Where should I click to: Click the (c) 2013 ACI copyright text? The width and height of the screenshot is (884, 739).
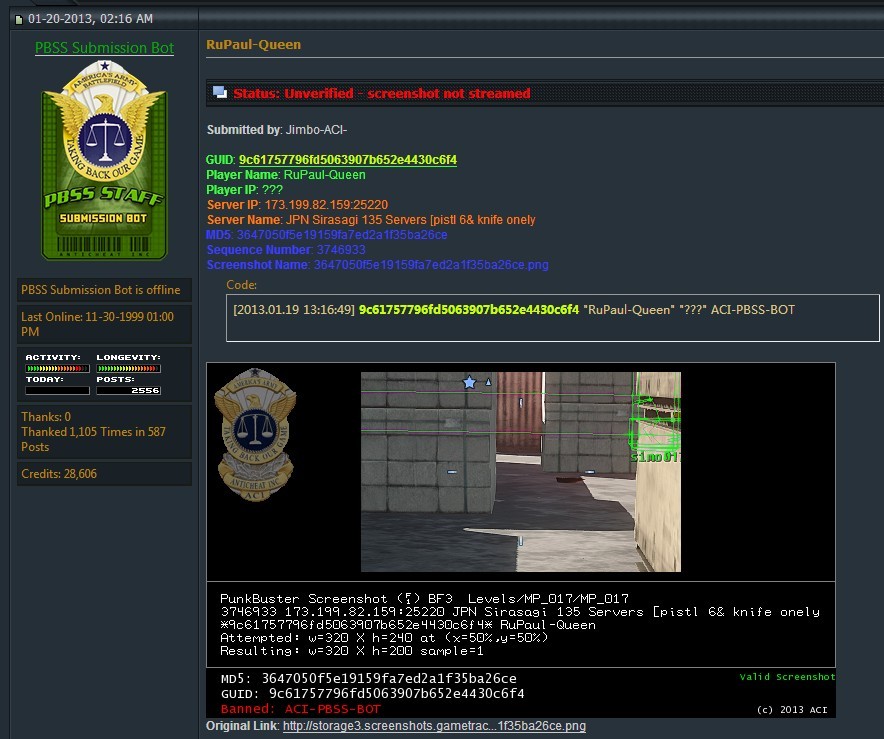(x=792, y=710)
